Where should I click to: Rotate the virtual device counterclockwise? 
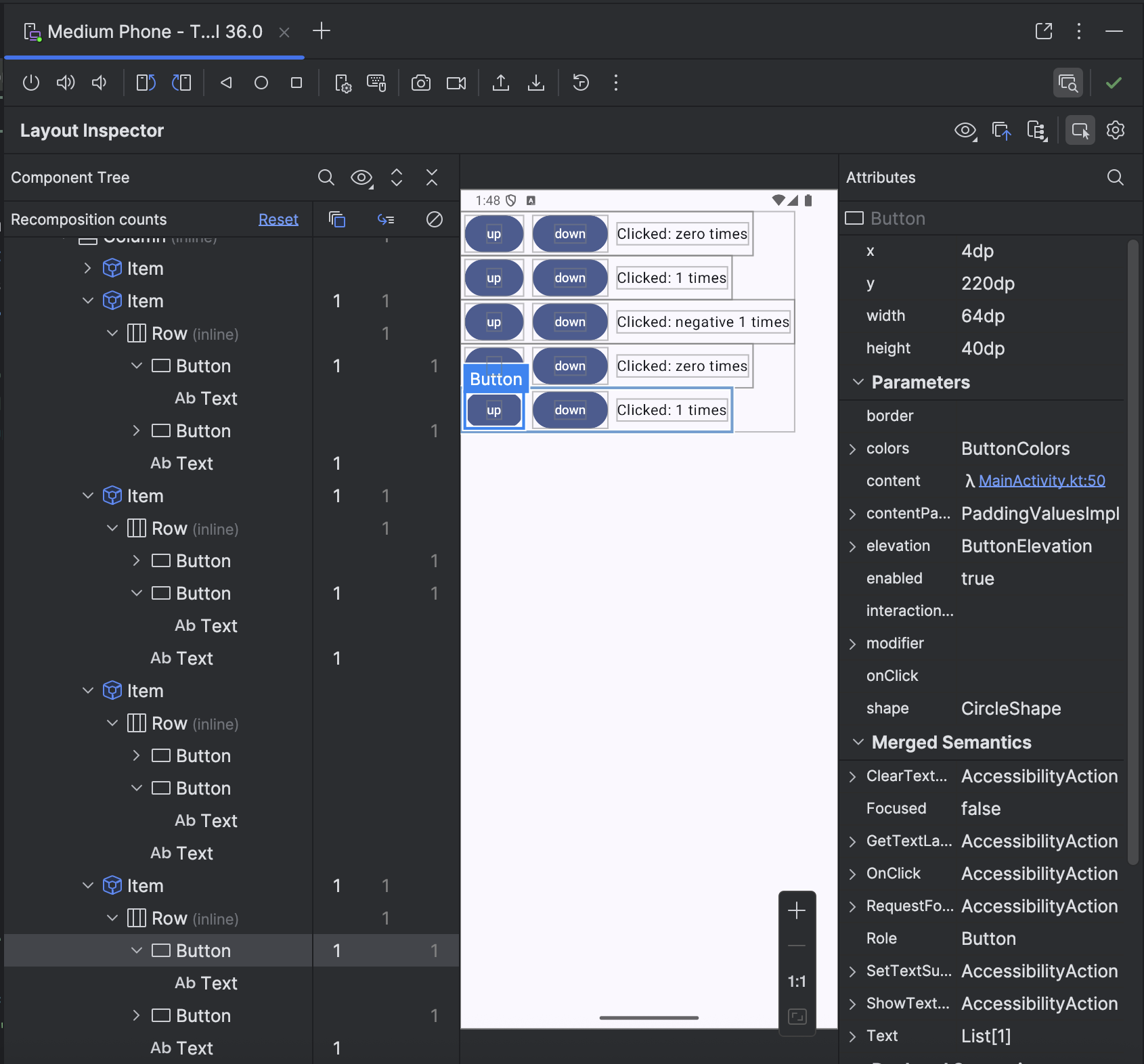(x=145, y=83)
